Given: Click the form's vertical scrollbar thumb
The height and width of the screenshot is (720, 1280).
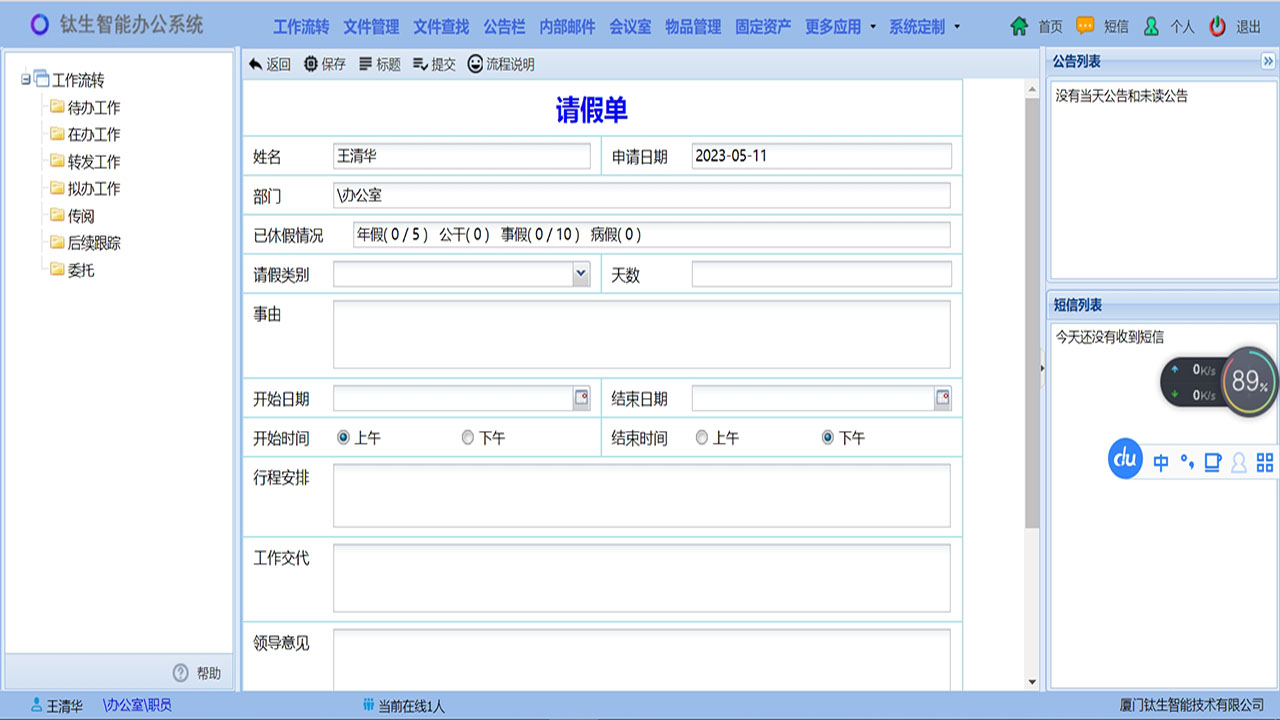Looking at the screenshot, I should [1032, 313].
